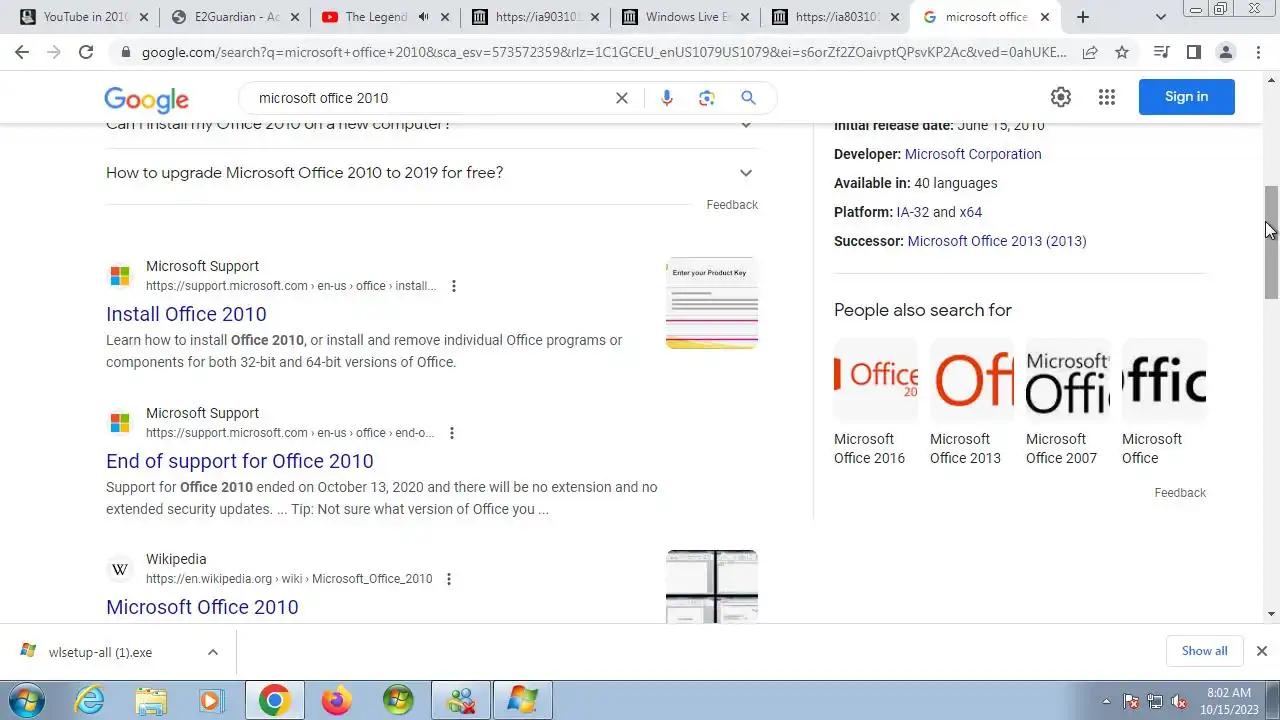1280x720 pixels.
Task: Open options for wlsetup-all (1).exe download
Action: (x=213, y=652)
